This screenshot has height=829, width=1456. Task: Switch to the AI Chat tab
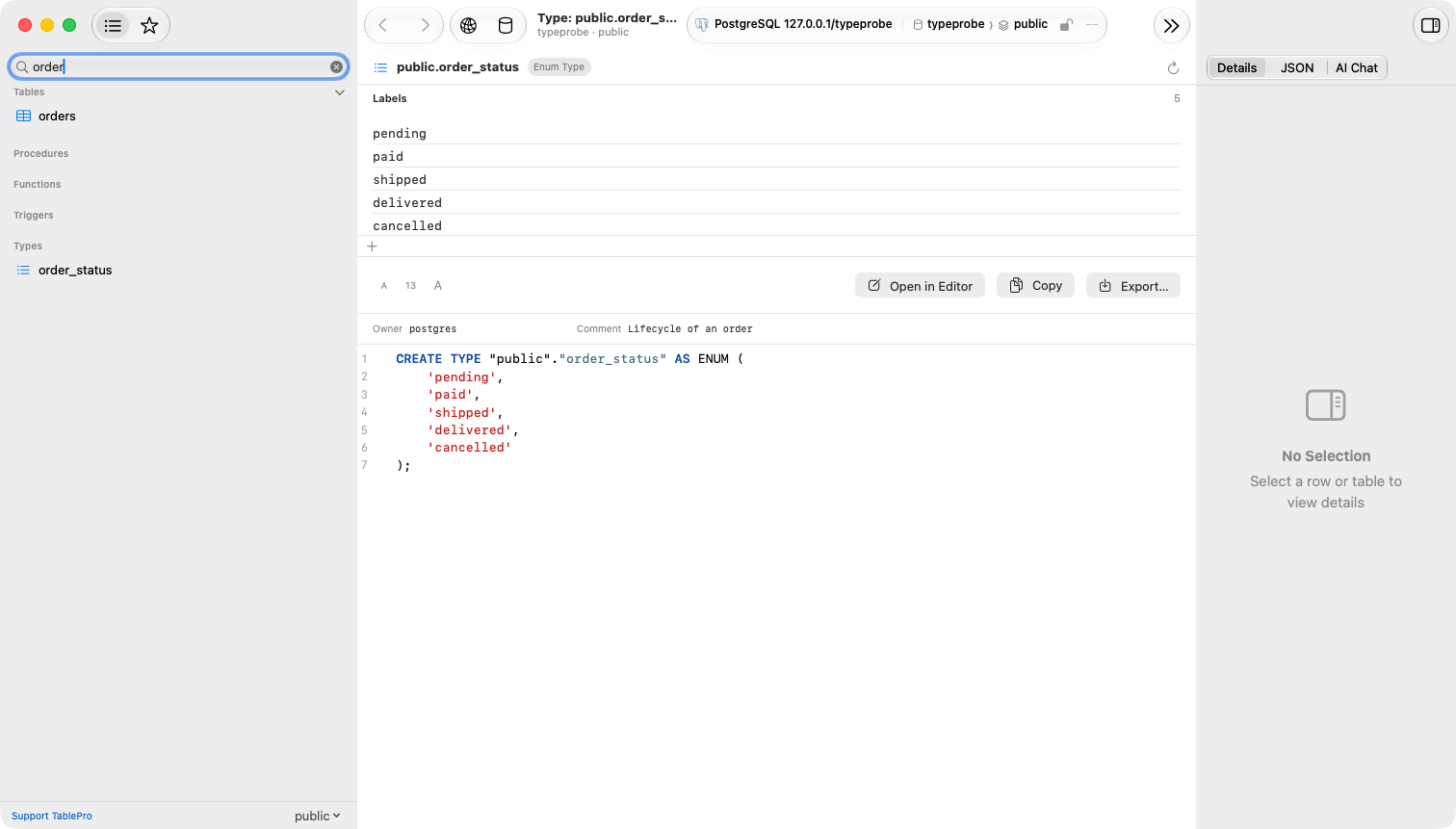click(x=1356, y=67)
